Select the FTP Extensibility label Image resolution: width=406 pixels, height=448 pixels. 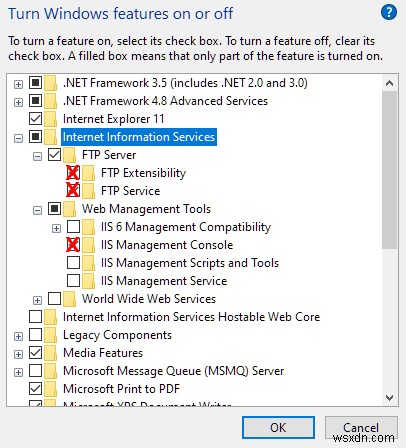[x=143, y=173]
